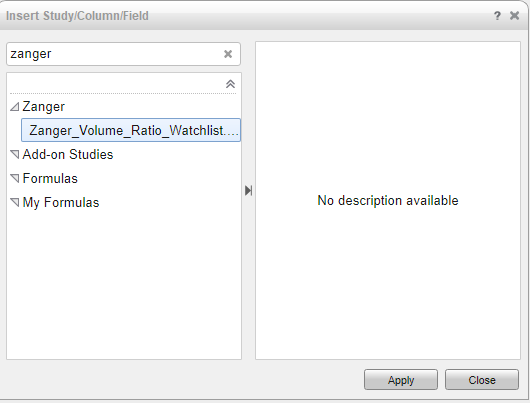This screenshot has width=530, height=403.
Task: Expand the My Formulas triangle
Action: point(15,202)
